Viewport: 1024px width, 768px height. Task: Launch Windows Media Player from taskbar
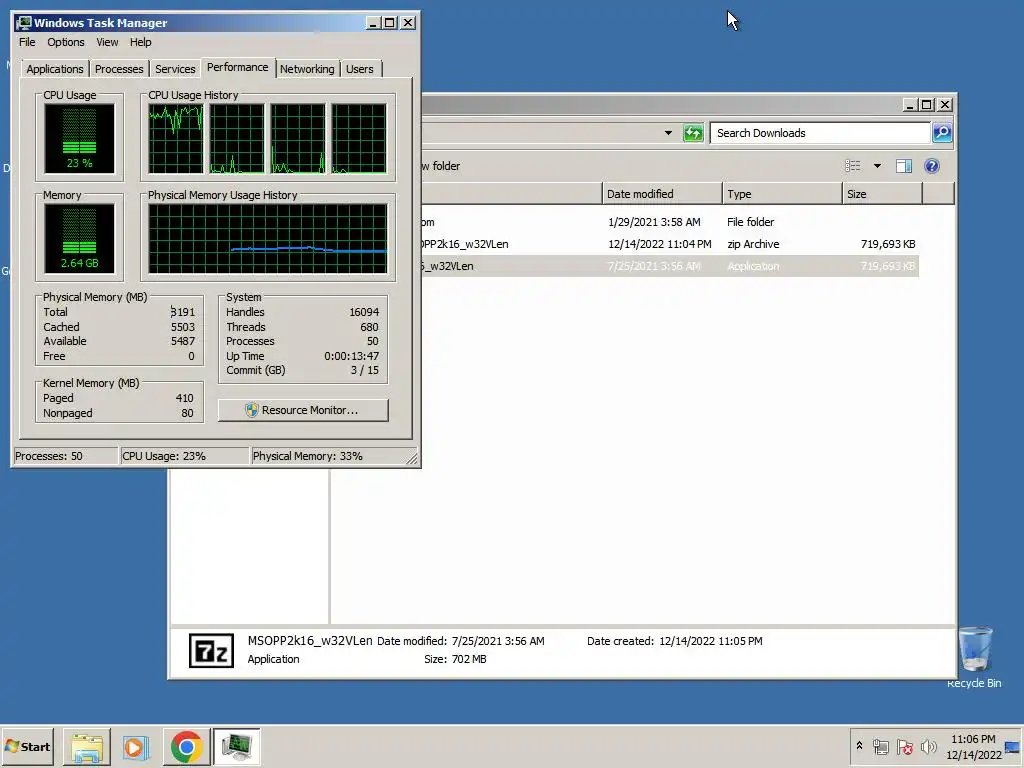pos(136,747)
